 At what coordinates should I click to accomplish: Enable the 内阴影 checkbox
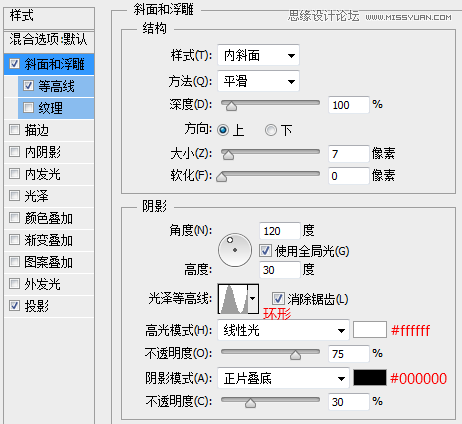click(14, 151)
